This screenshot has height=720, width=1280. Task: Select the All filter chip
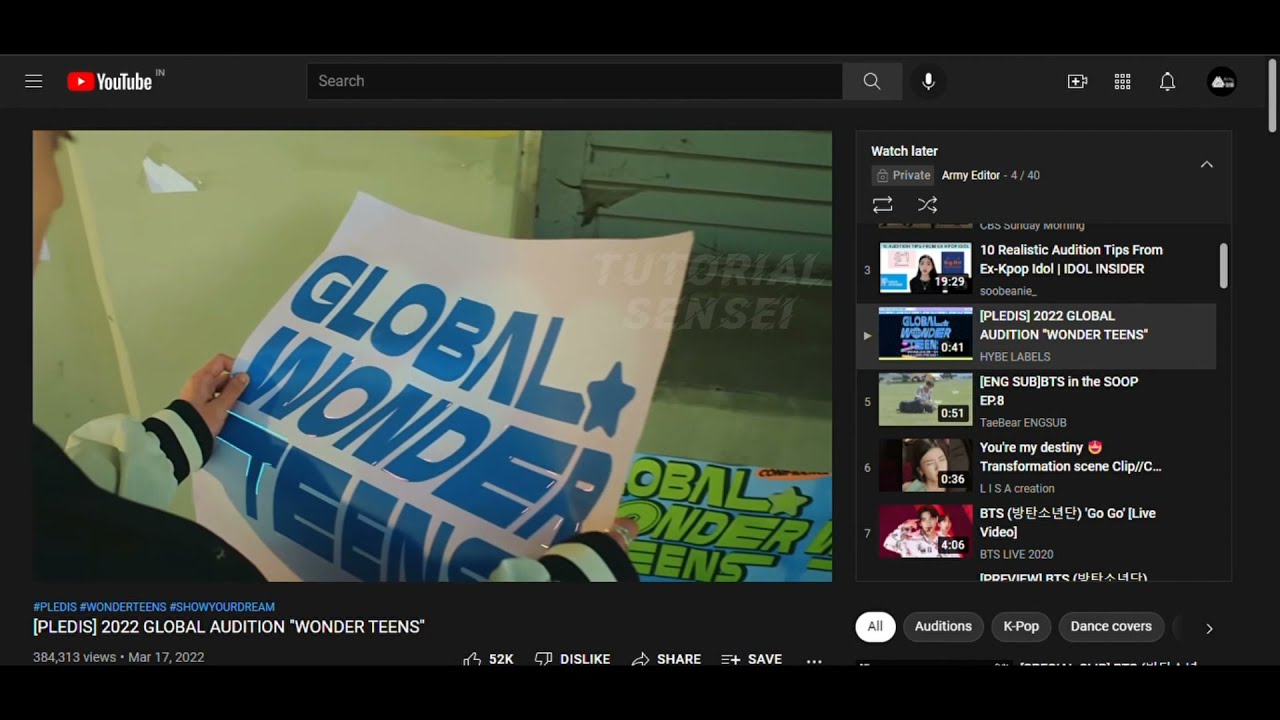(x=875, y=626)
